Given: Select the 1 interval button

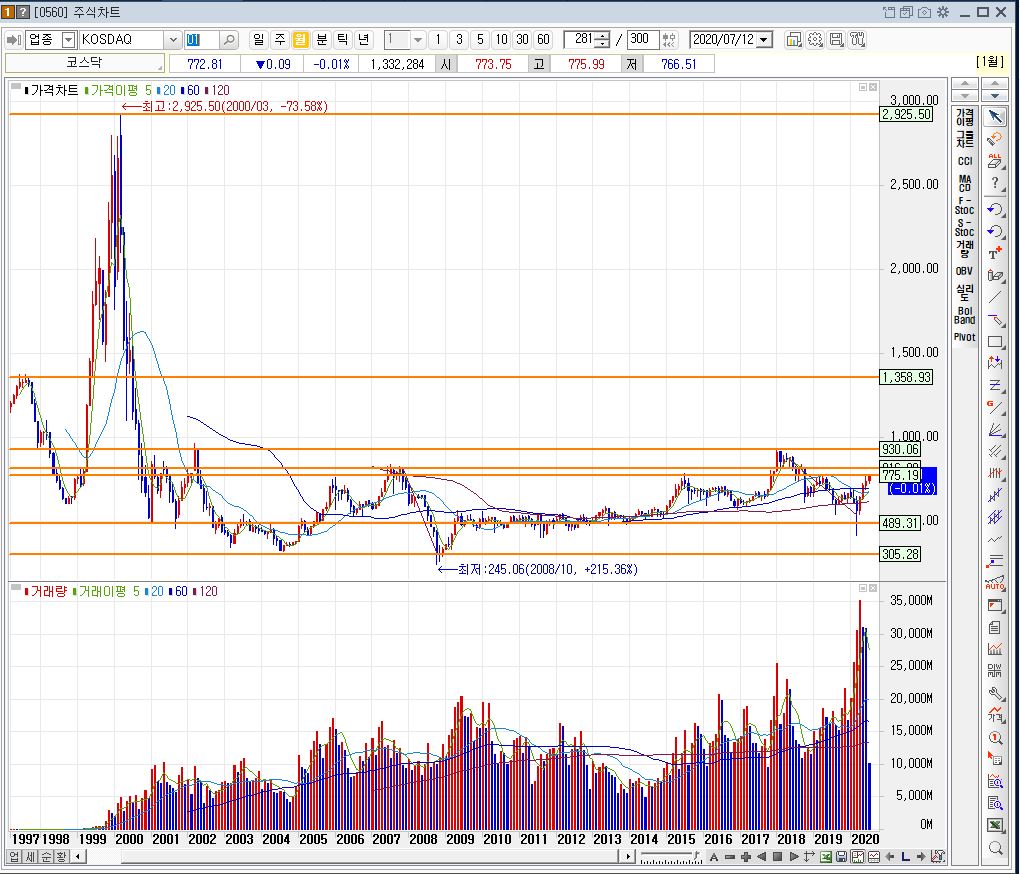Looking at the screenshot, I should point(438,40).
